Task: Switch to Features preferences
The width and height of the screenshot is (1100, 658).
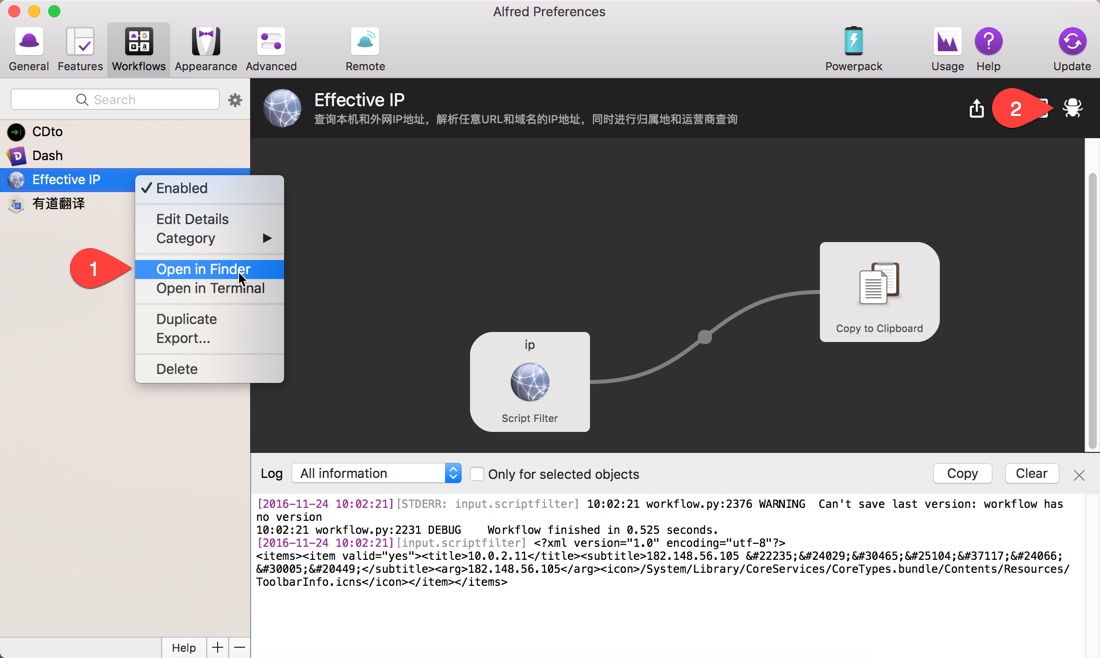Action: (x=80, y=49)
